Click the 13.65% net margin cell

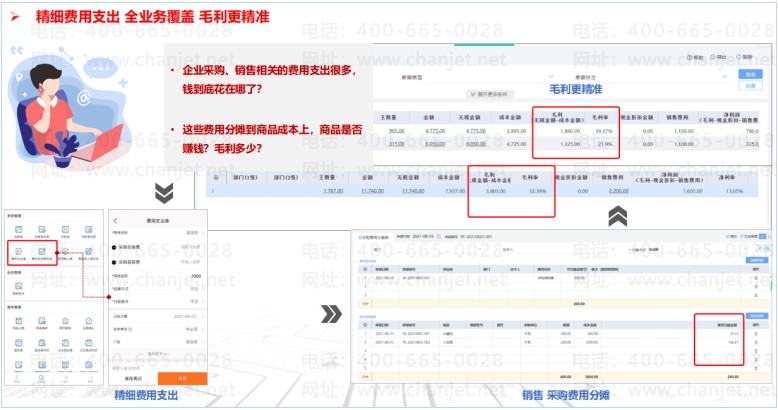pos(734,191)
